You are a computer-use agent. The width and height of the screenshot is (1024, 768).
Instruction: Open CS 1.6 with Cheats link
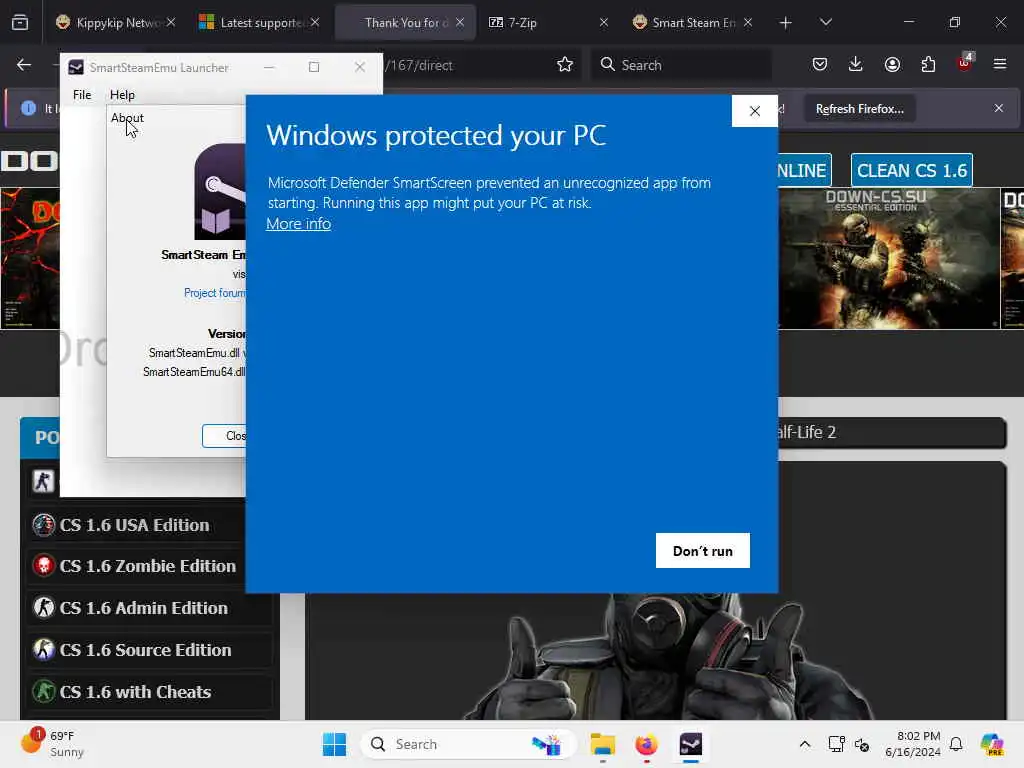point(135,692)
